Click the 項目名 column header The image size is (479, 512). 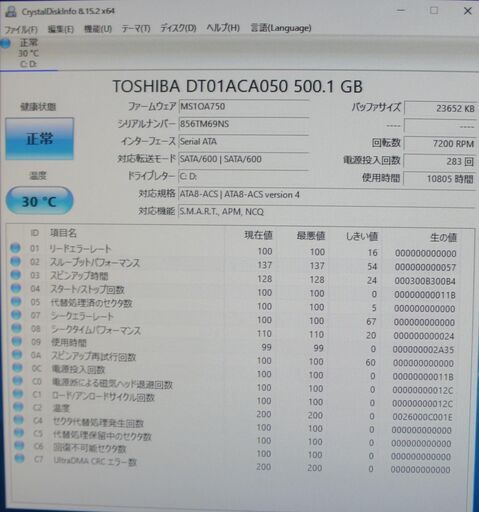click(x=63, y=233)
